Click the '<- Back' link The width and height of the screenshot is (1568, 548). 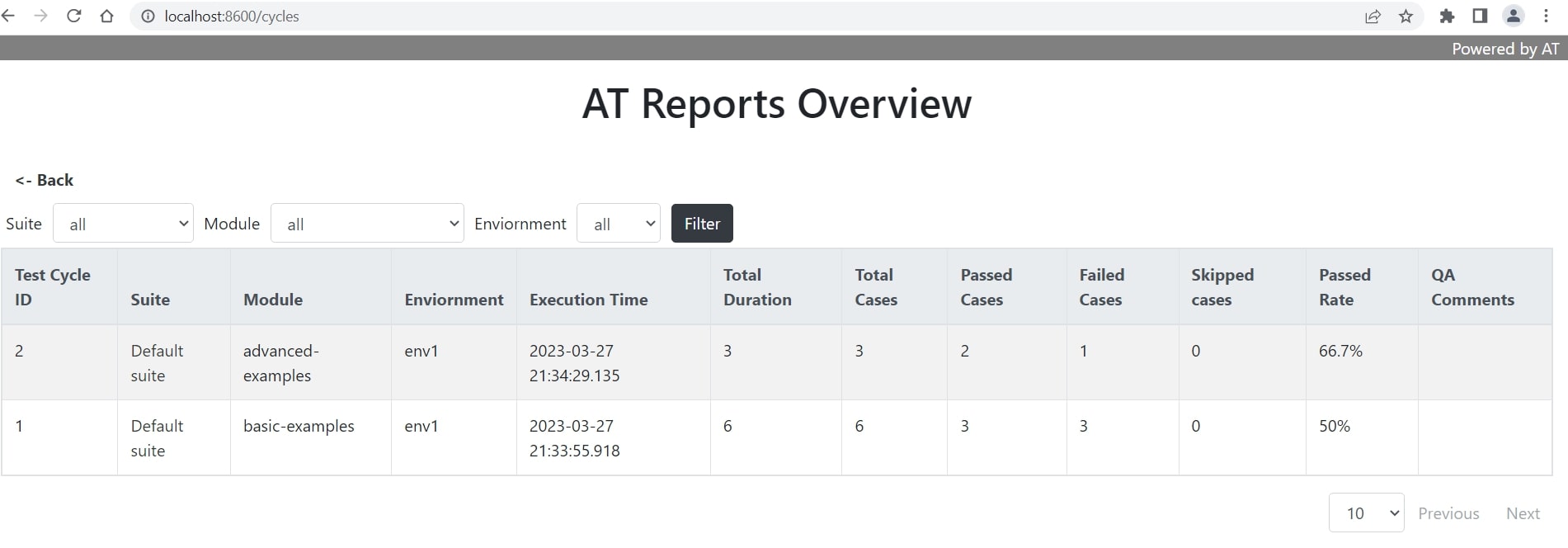tap(45, 180)
